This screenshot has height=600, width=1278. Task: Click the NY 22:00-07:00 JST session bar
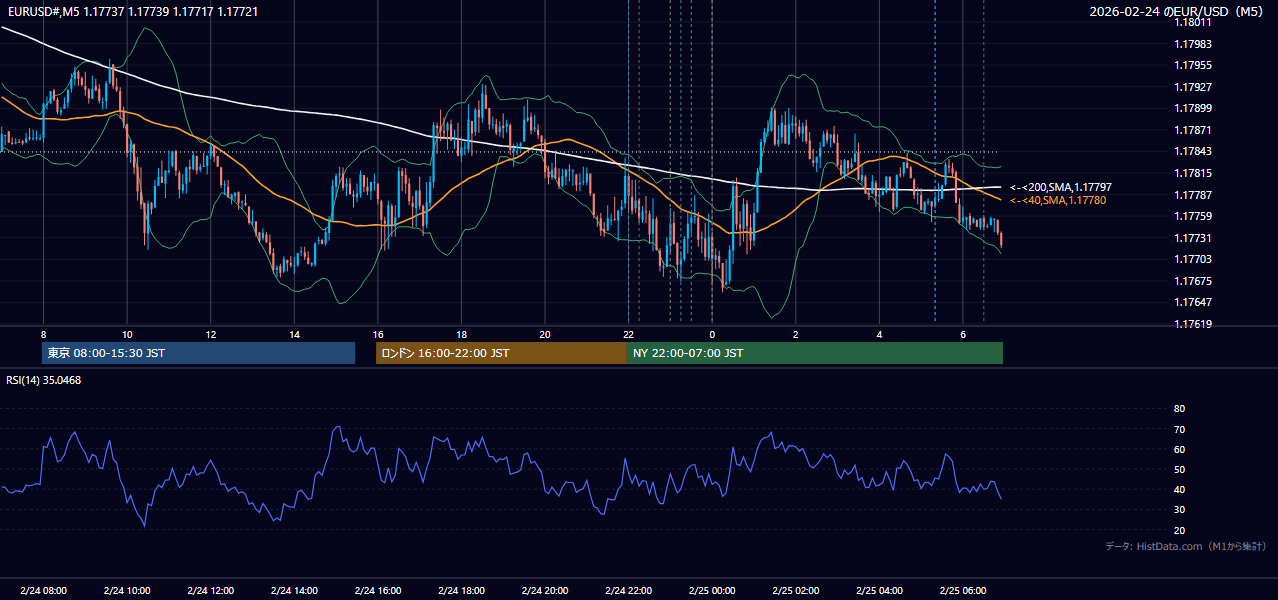tap(815, 353)
